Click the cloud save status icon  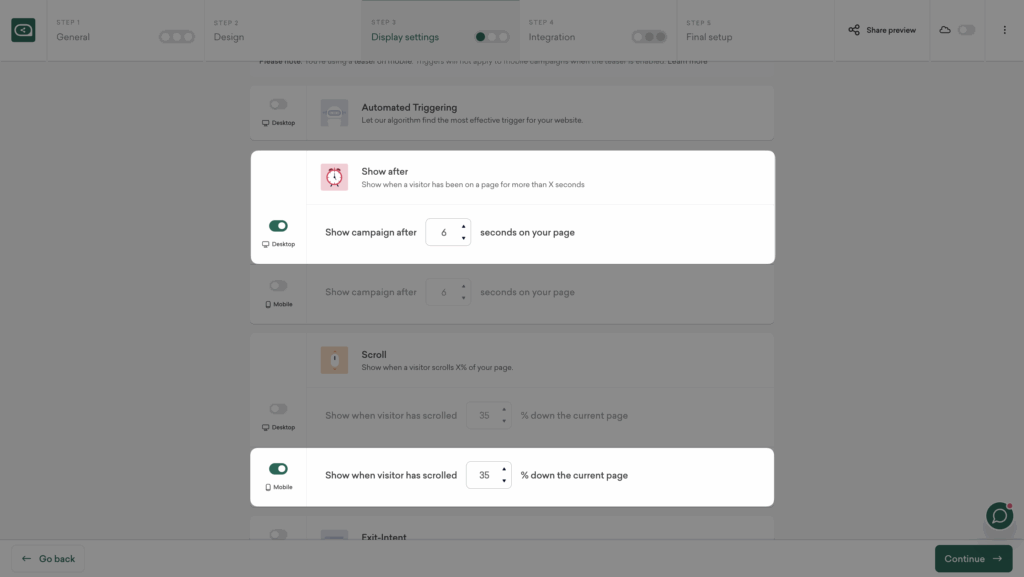pyautogui.click(x=945, y=30)
